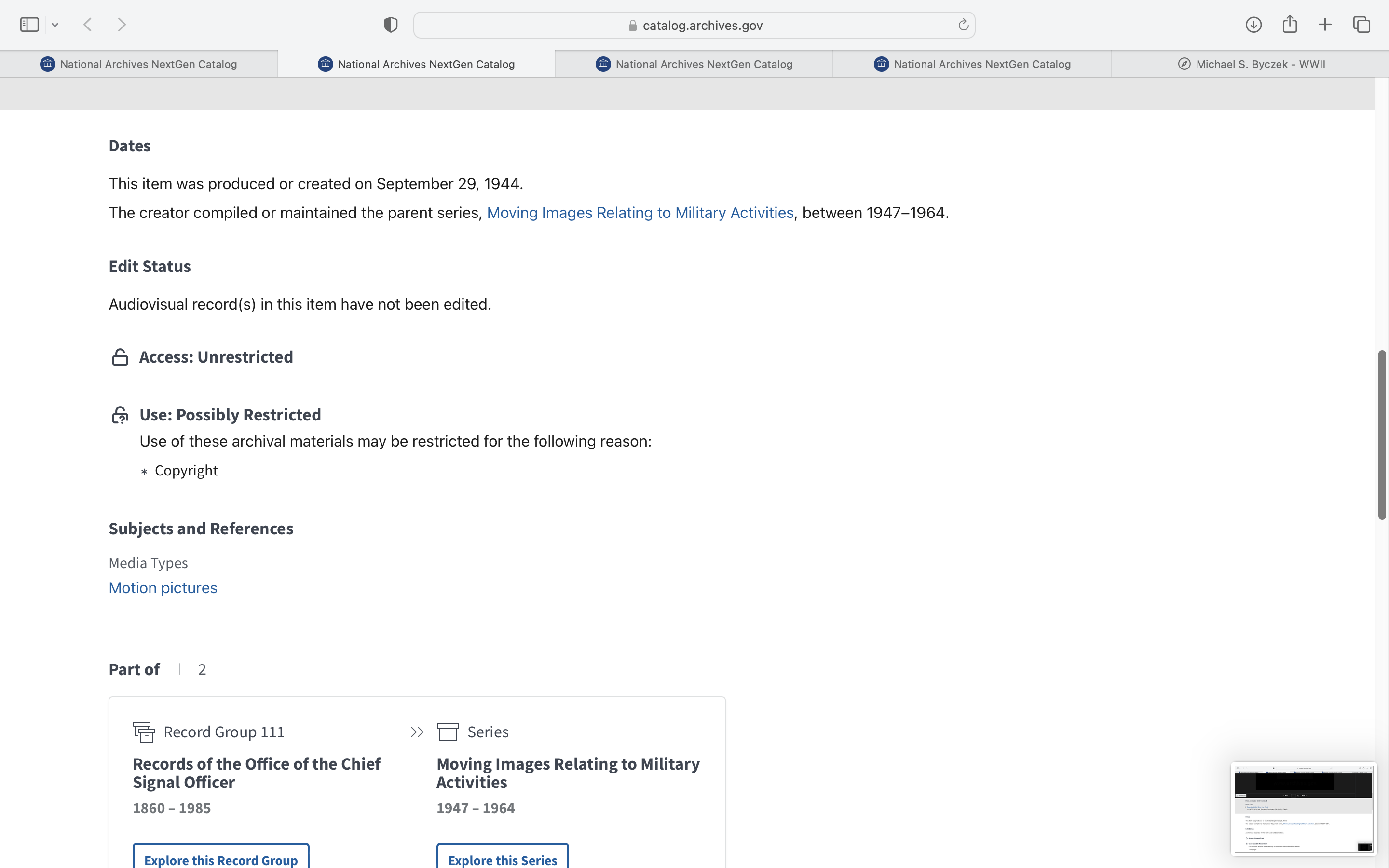Screen dimensions: 1389x868
Task: Toggle the Safari sidebar icon
Action: pos(29,25)
